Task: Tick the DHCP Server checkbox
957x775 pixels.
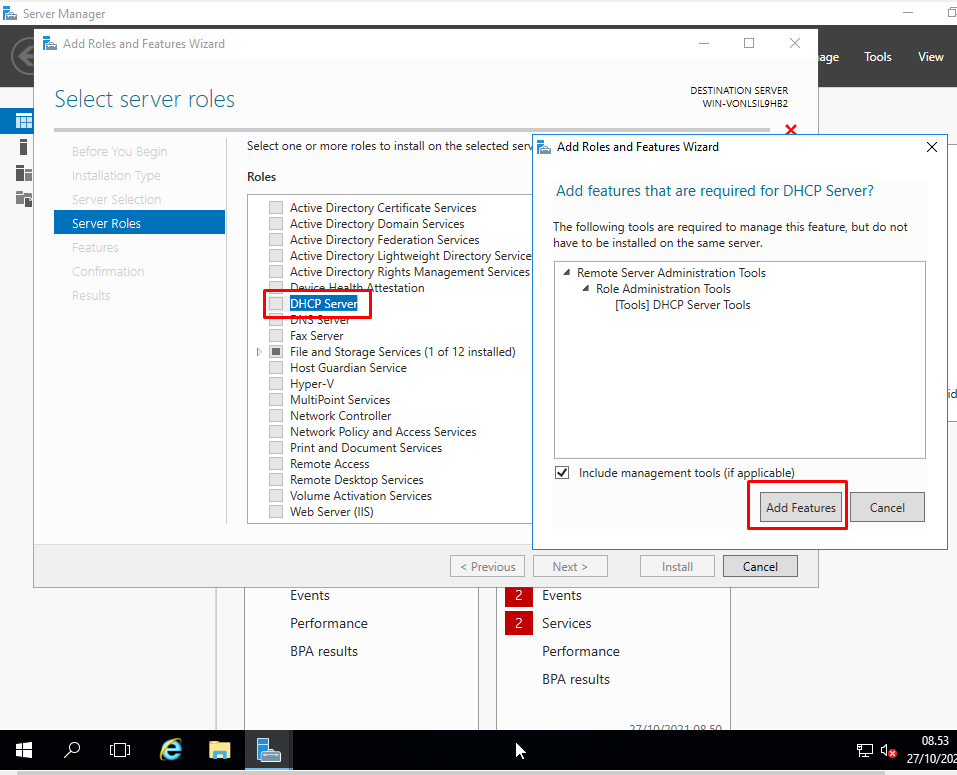Action: pyautogui.click(x=276, y=303)
